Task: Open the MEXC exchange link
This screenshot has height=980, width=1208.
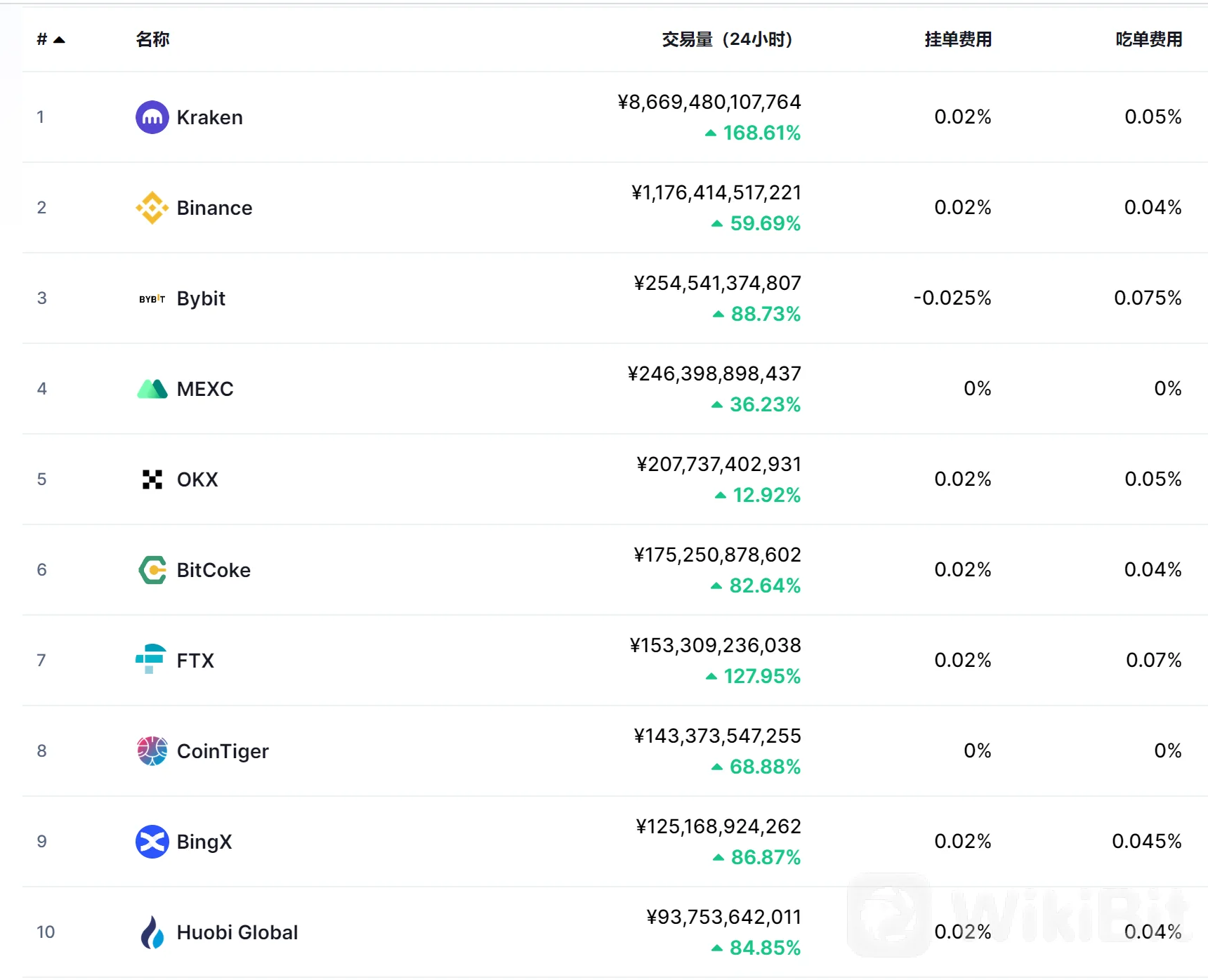Action: tap(205, 389)
